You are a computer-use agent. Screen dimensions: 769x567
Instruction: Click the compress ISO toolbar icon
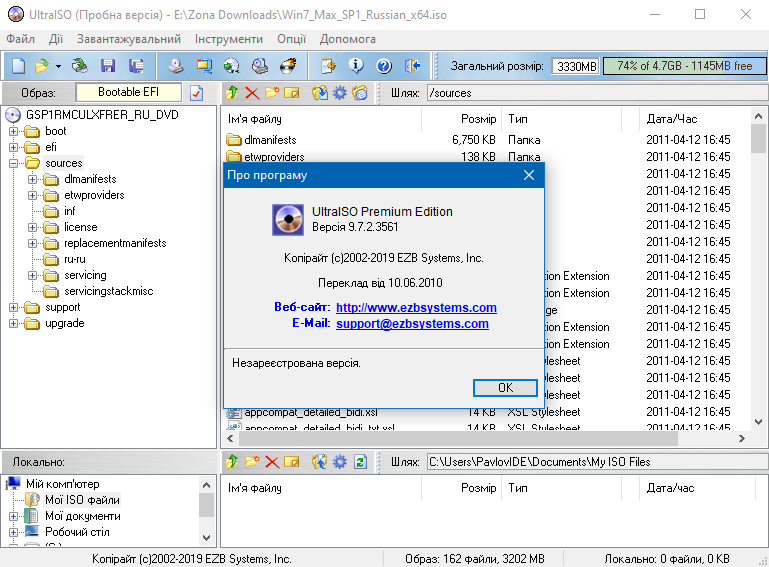tap(204, 66)
